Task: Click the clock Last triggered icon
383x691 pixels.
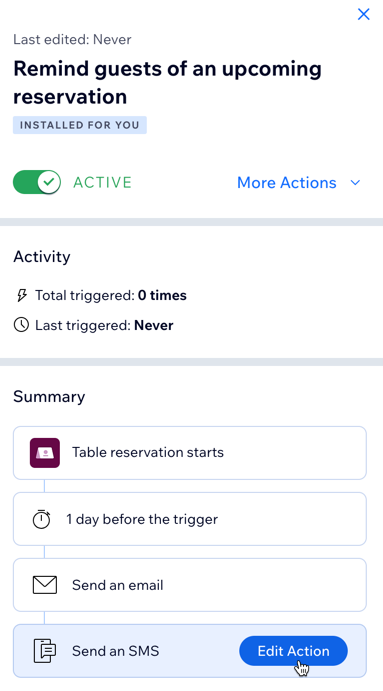Action: click(21, 325)
